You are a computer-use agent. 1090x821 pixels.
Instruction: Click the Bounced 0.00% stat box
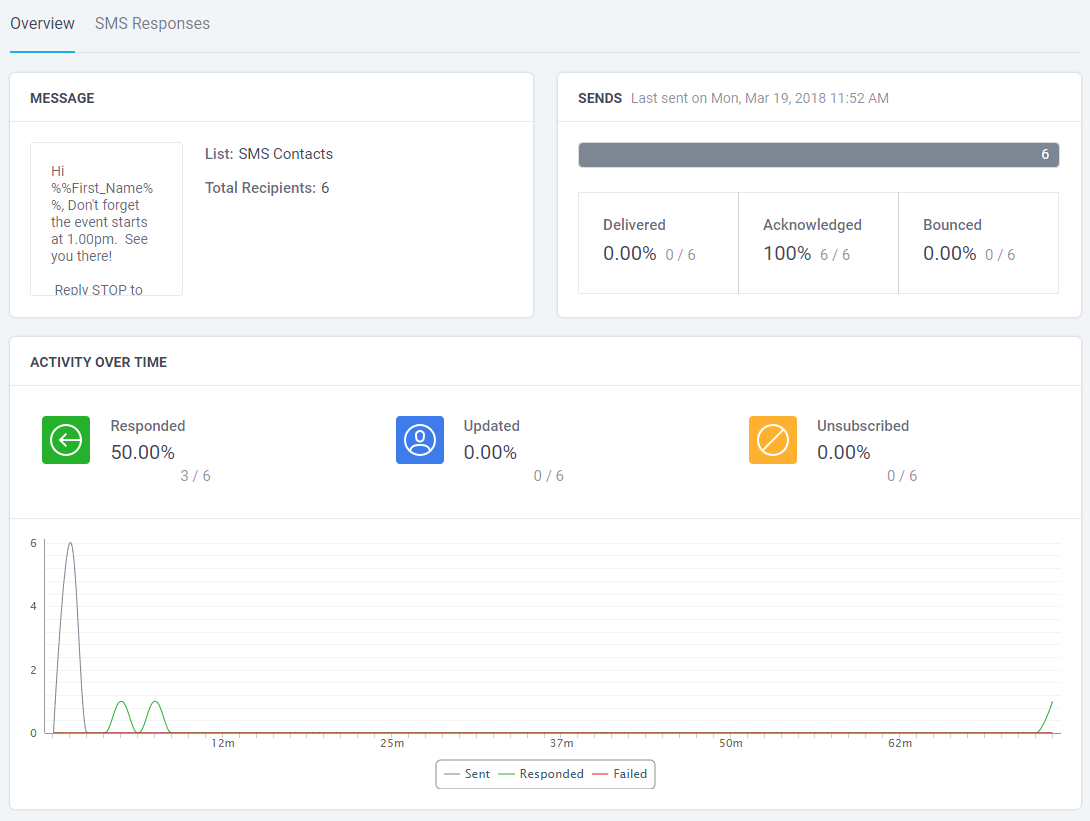(979, 243)
